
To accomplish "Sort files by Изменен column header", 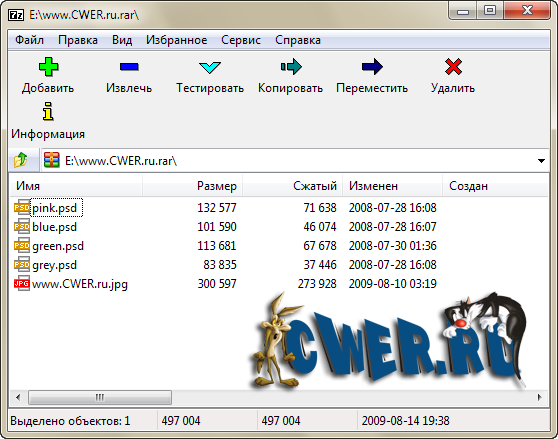I will 393,186.
